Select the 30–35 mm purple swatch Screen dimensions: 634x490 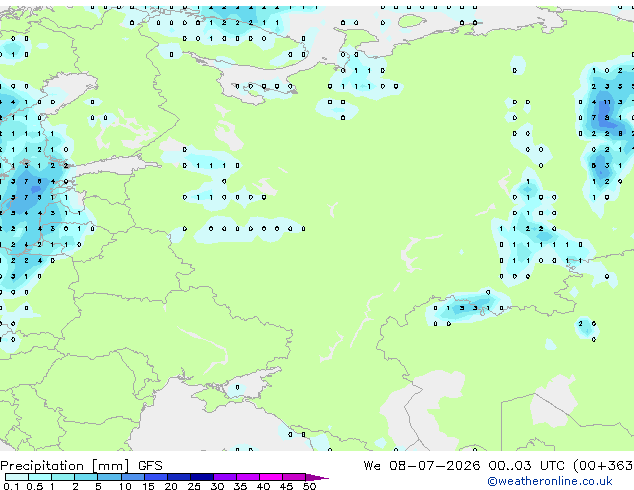[x=225, y=477]
